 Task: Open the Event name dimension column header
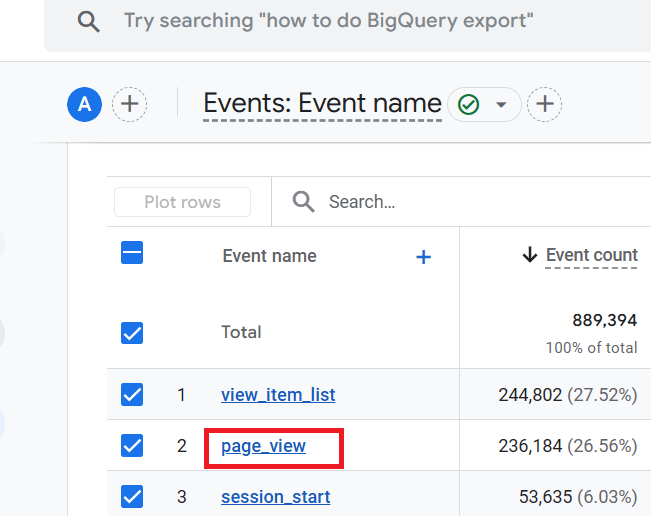click(269, 256)
